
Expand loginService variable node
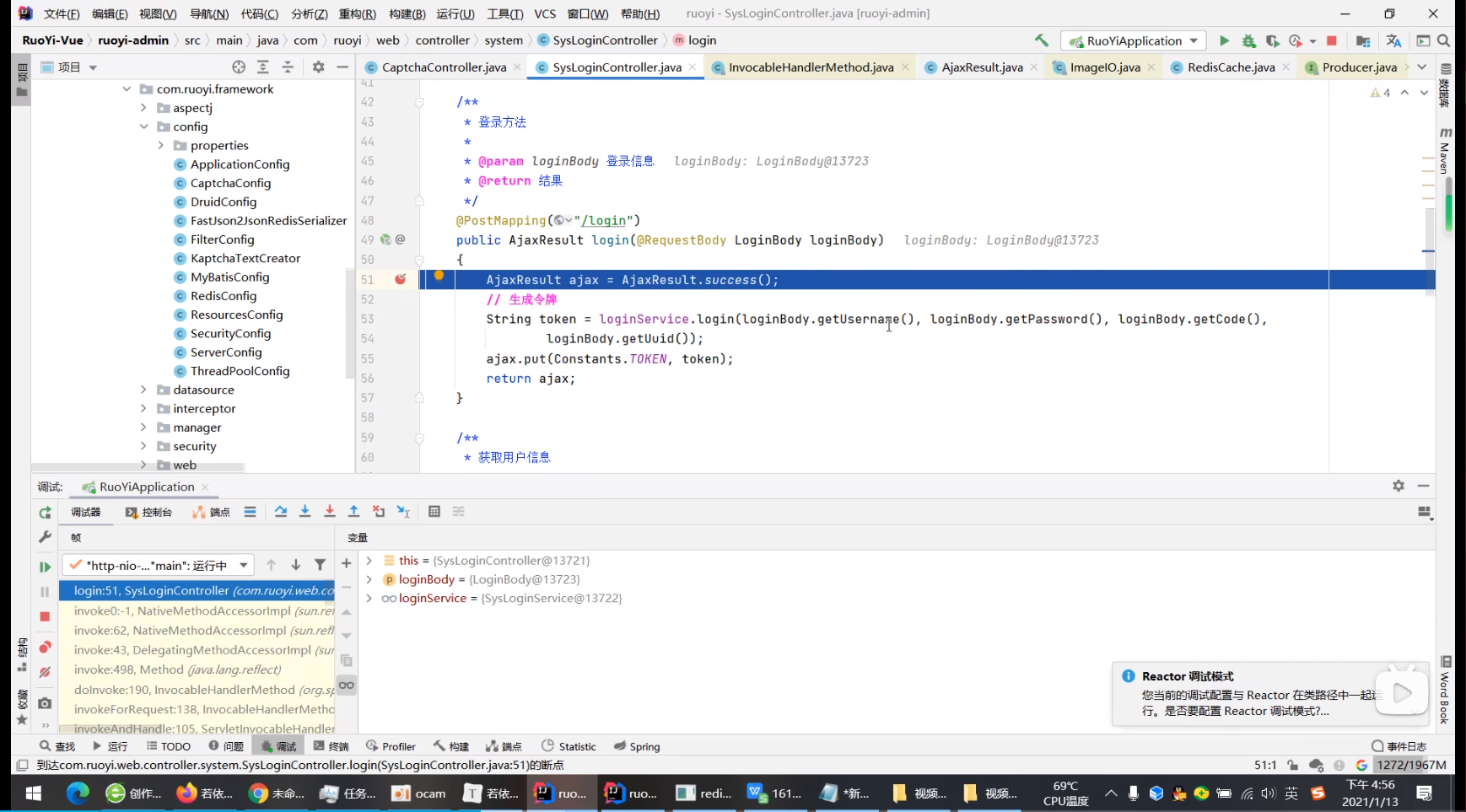coord(369,598)
